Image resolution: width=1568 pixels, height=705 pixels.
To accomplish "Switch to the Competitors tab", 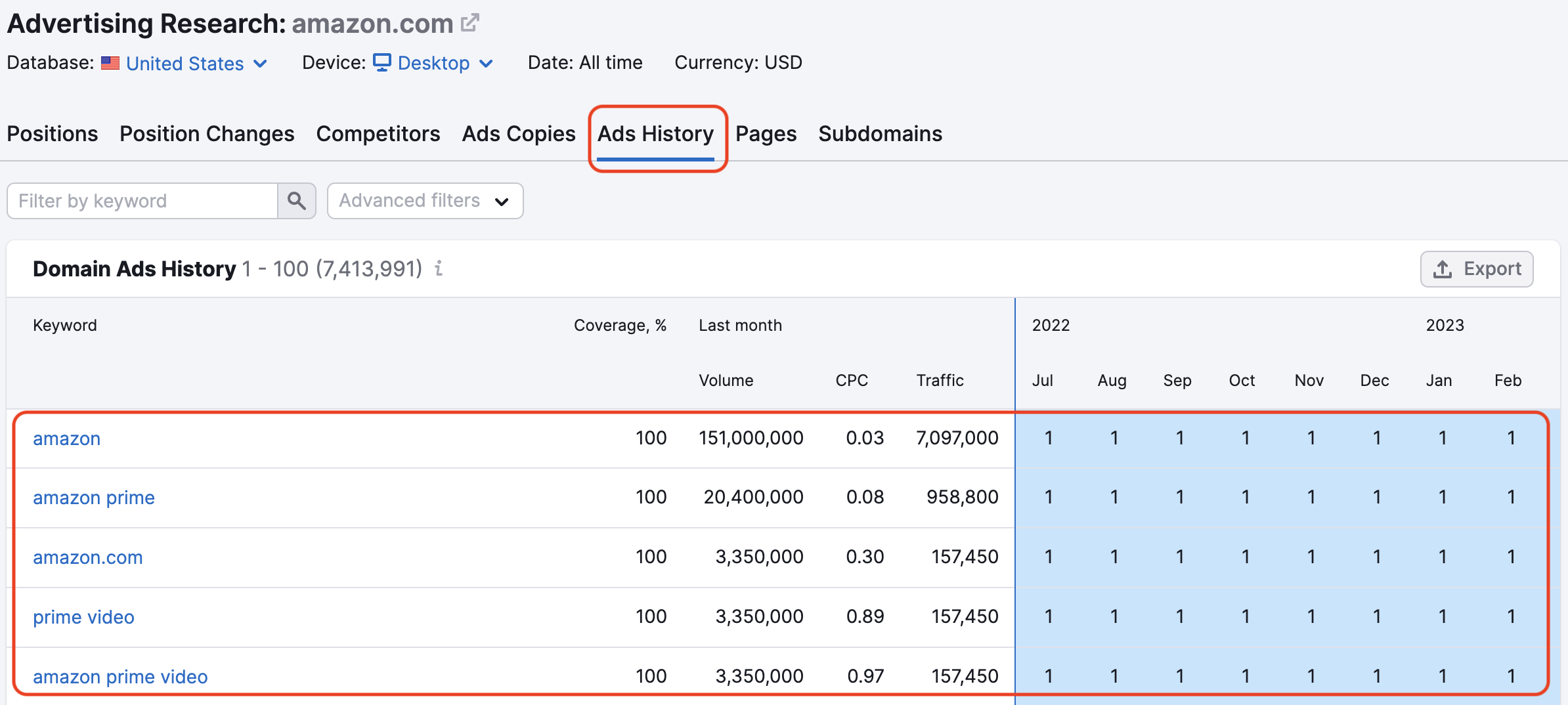I will point(378,134).
